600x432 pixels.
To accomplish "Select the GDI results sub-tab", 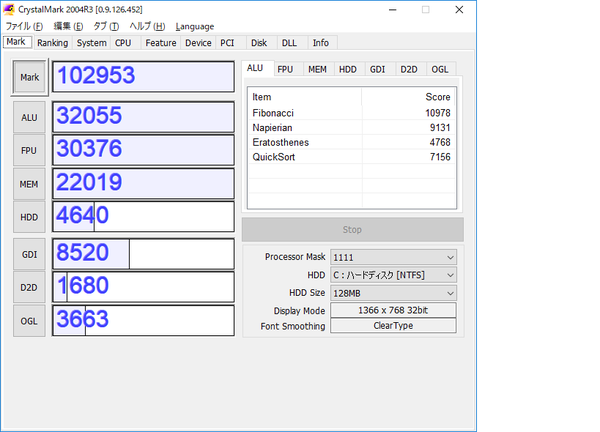I will (378, 70).
